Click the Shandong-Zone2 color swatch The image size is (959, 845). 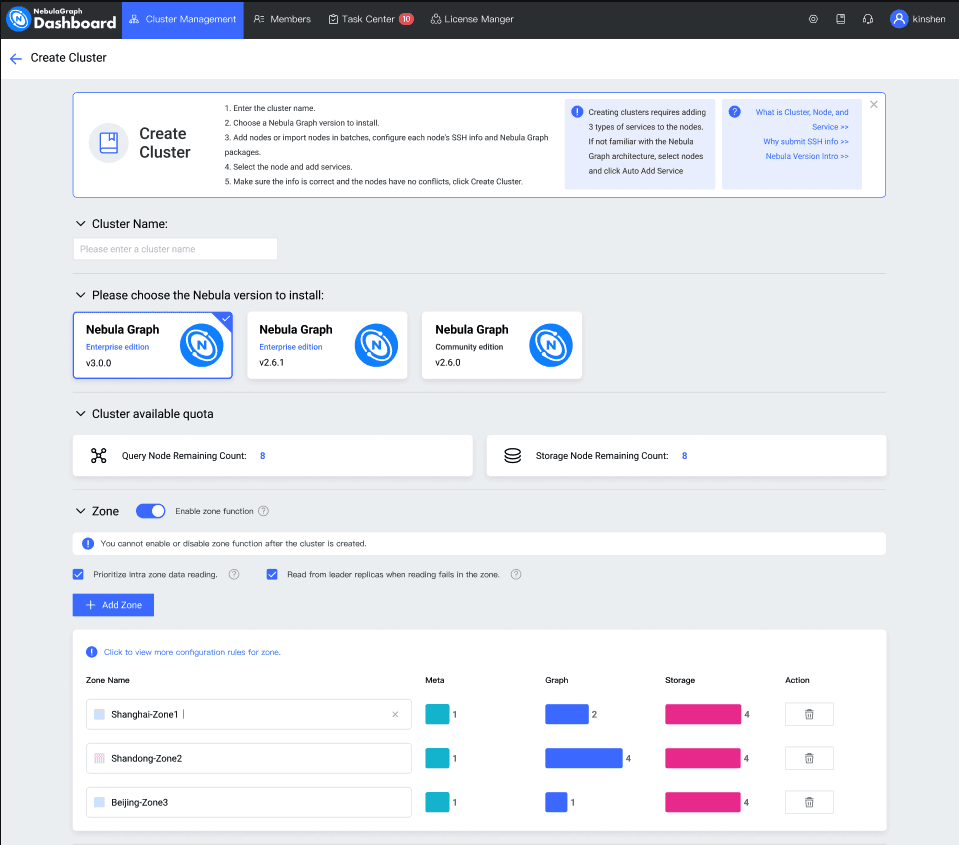[99, 758]
